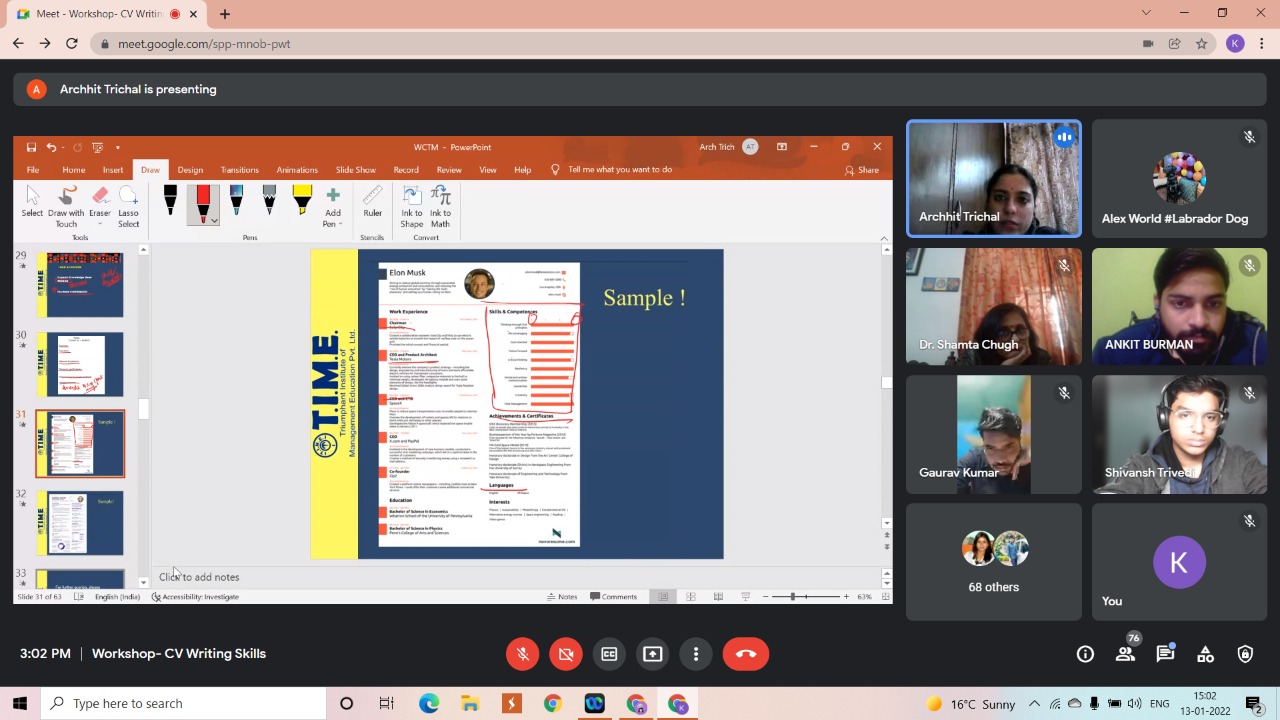Click the red leave call button
The width and height of the screenshot is (1280, 720).
(x=745, y=654)
